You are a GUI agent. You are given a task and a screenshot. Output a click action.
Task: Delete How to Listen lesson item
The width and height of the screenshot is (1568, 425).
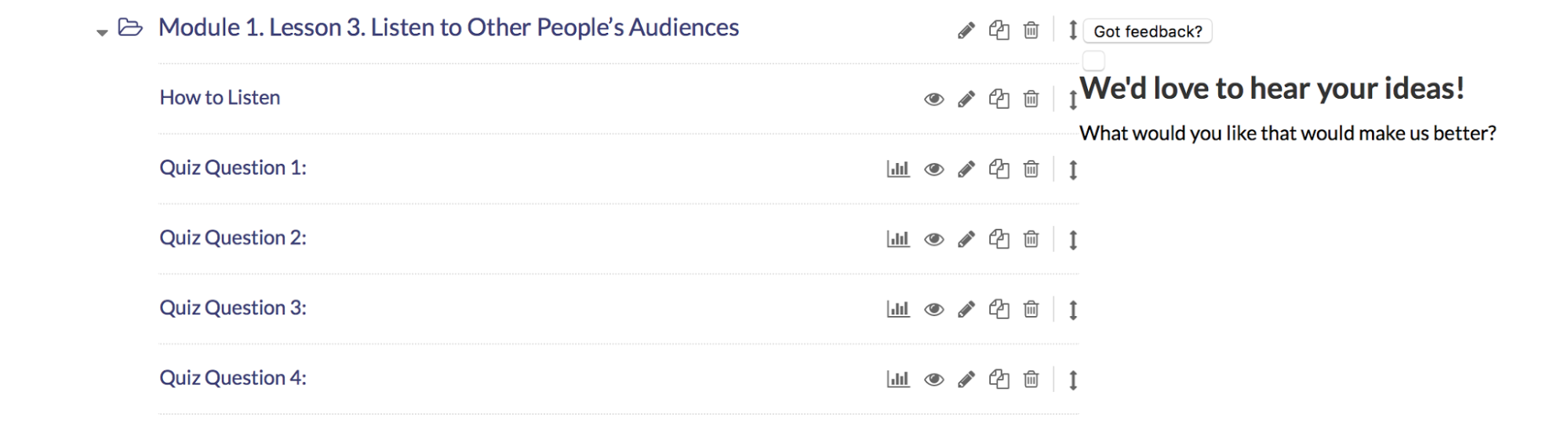(1031, 99)
